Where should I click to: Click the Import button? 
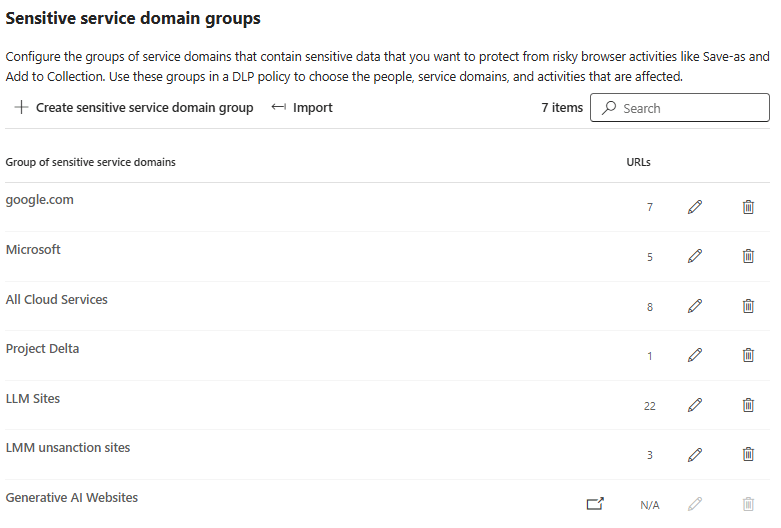tap(302, 108)
